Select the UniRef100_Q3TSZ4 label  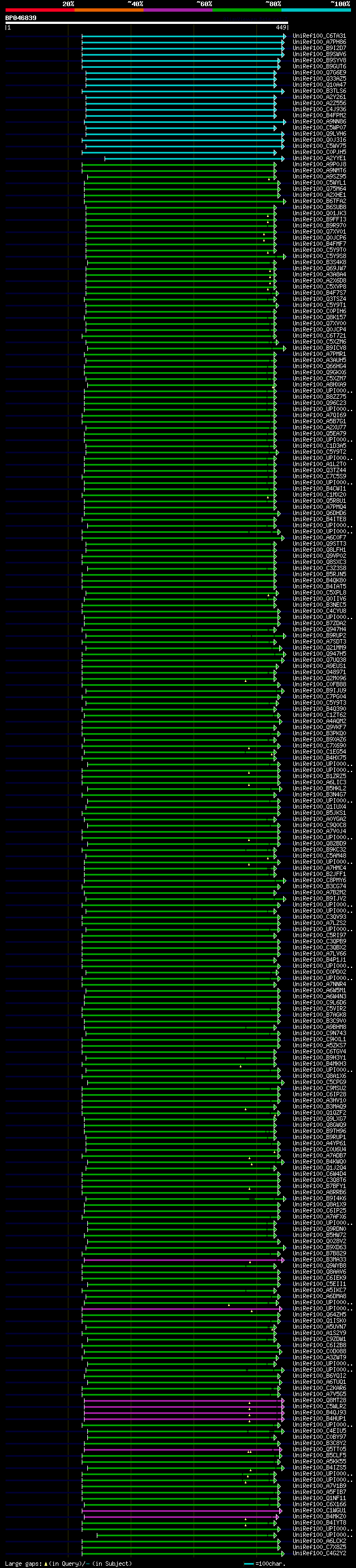[319, 299]
